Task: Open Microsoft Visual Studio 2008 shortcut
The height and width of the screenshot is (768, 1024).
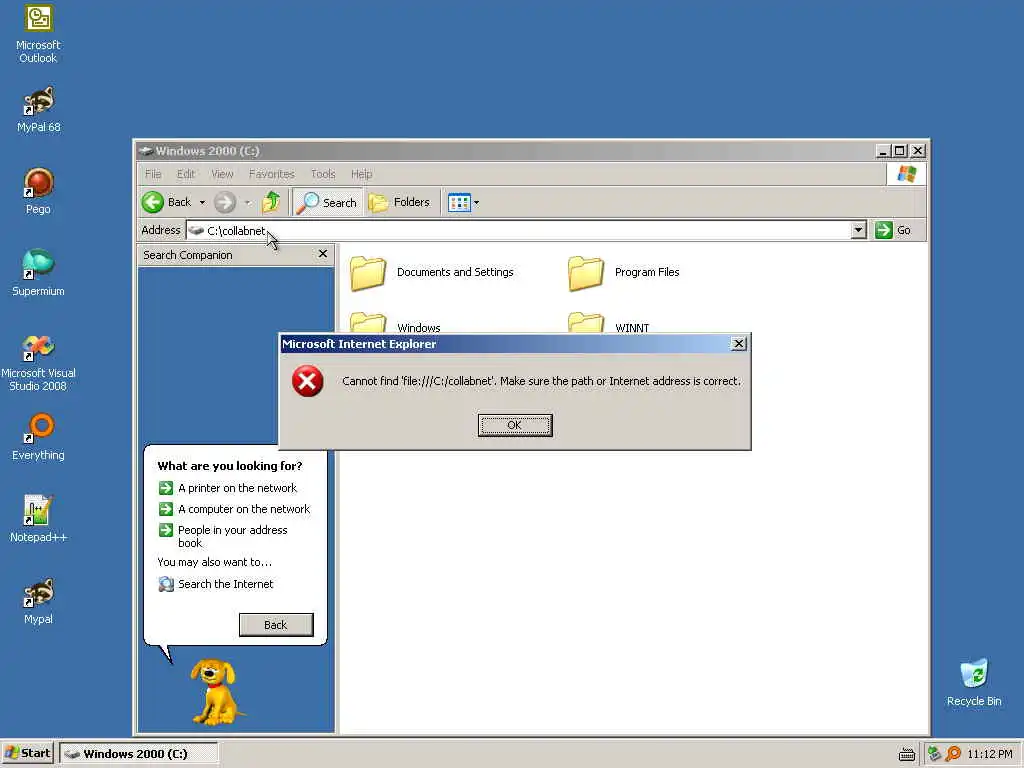Action: point(38,362)
